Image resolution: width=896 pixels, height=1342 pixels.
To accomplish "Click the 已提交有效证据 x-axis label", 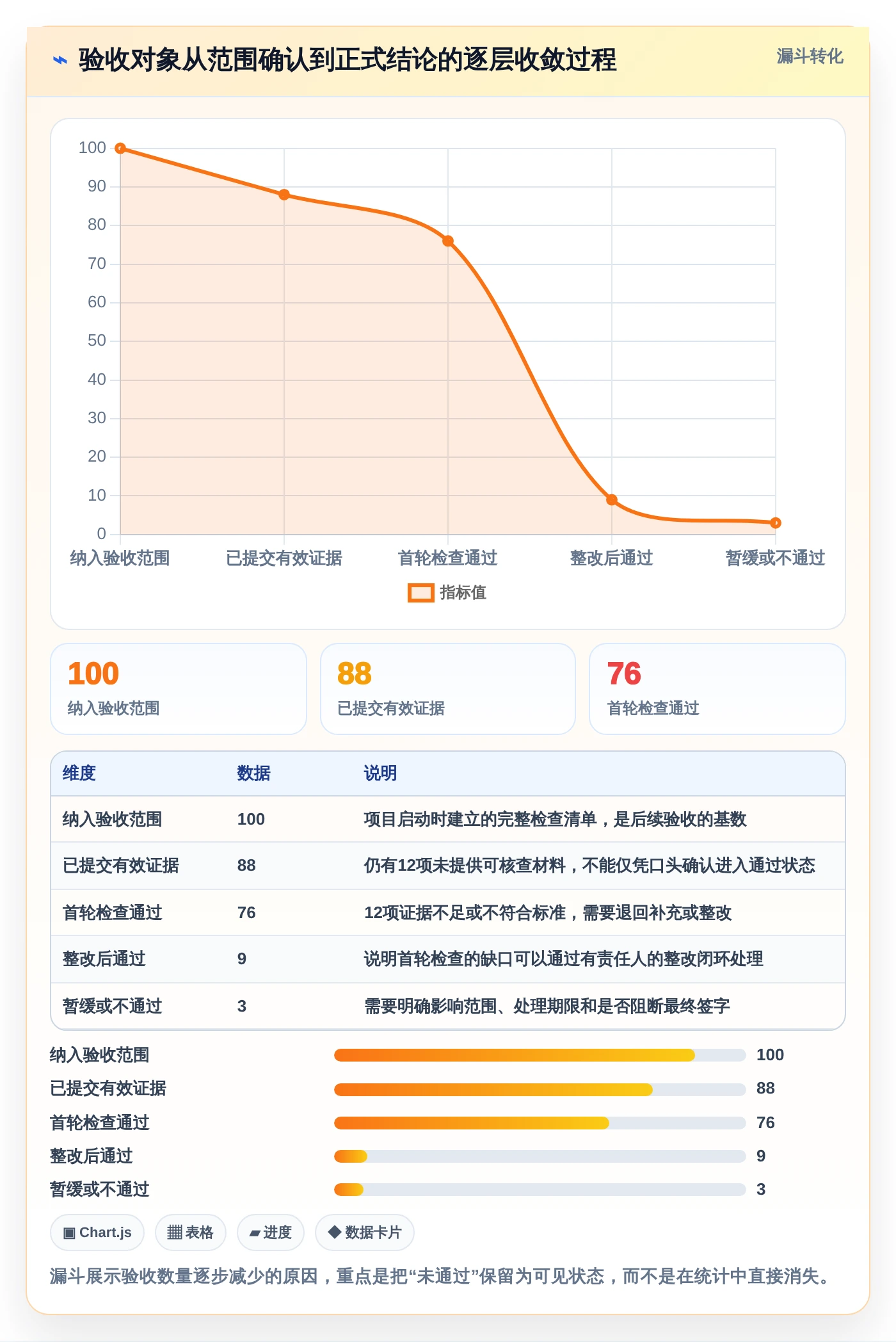I will click(284, 558).
